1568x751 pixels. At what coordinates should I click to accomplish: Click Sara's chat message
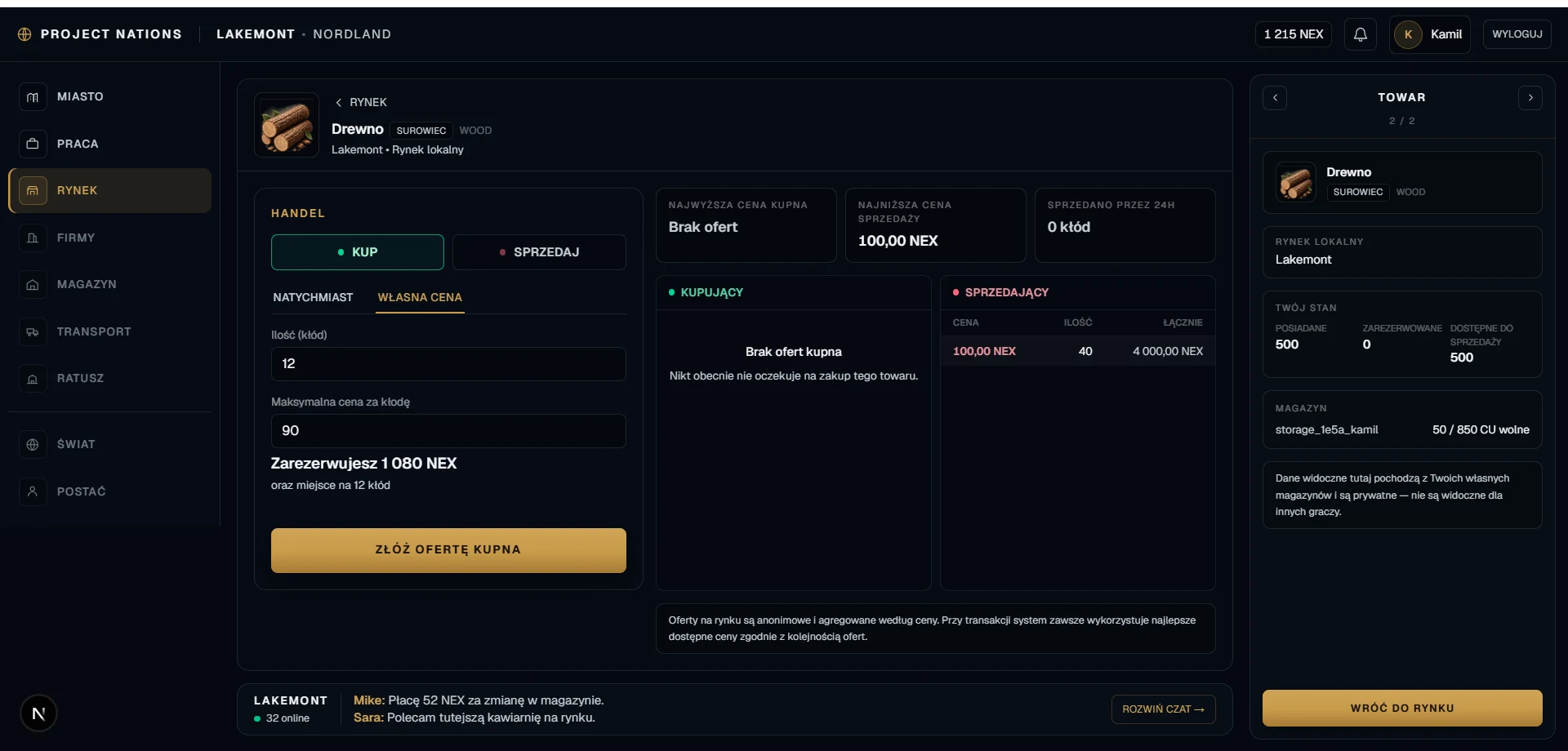click(x=474, y=718)
